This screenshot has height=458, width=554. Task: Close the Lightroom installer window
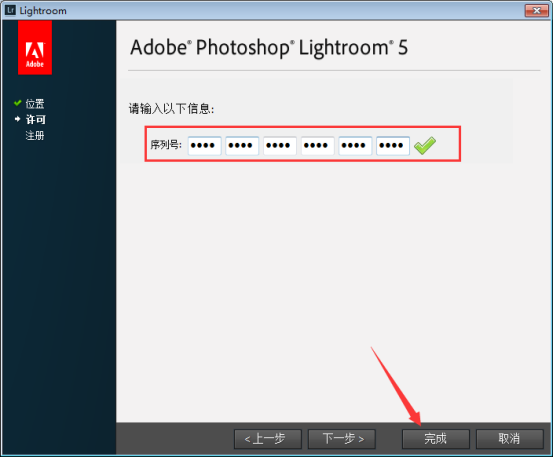[x=536, y=10]
